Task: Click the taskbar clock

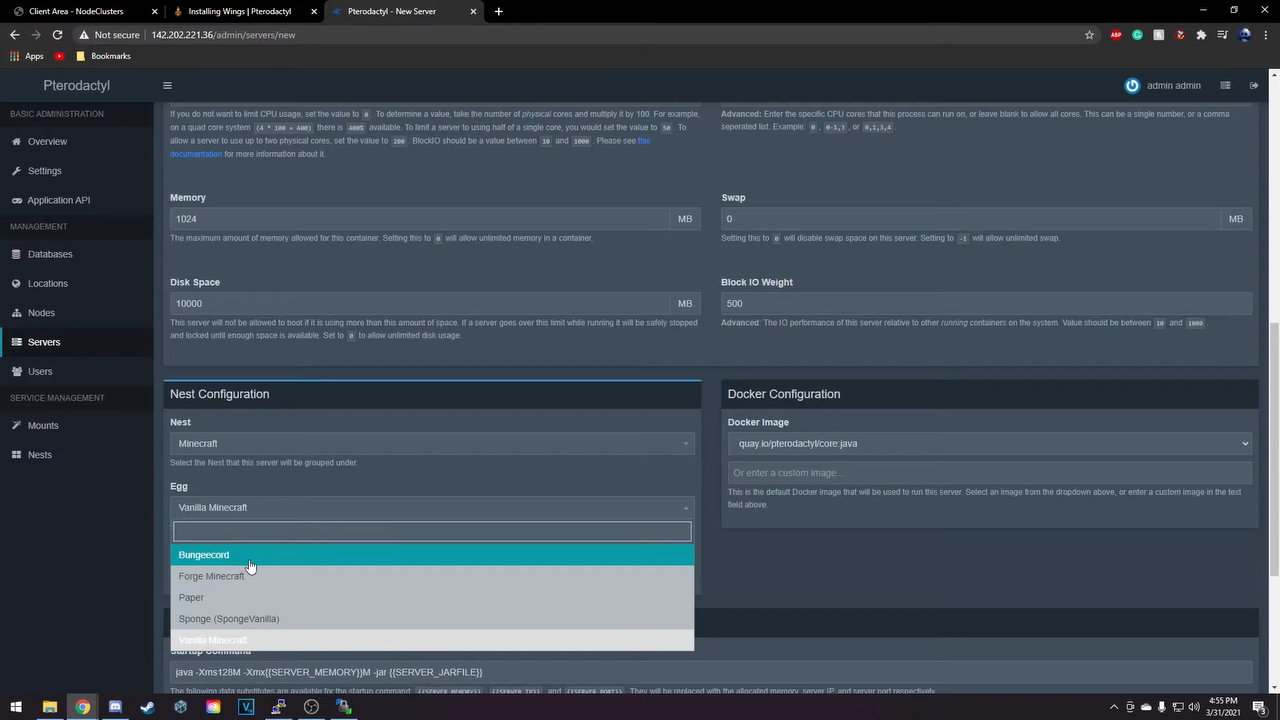Action: click(x=1223, y=707)
